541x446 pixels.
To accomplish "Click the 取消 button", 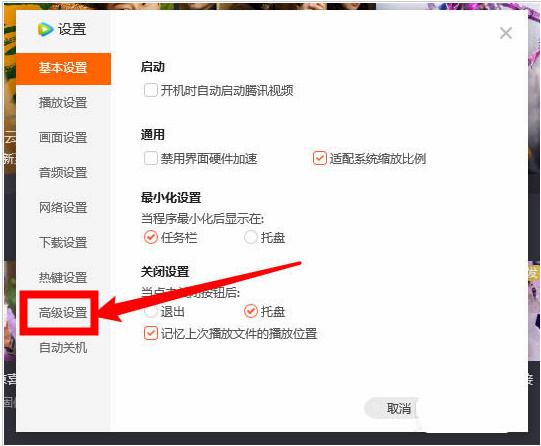I will pyautogui.click(x=392, y=409).
